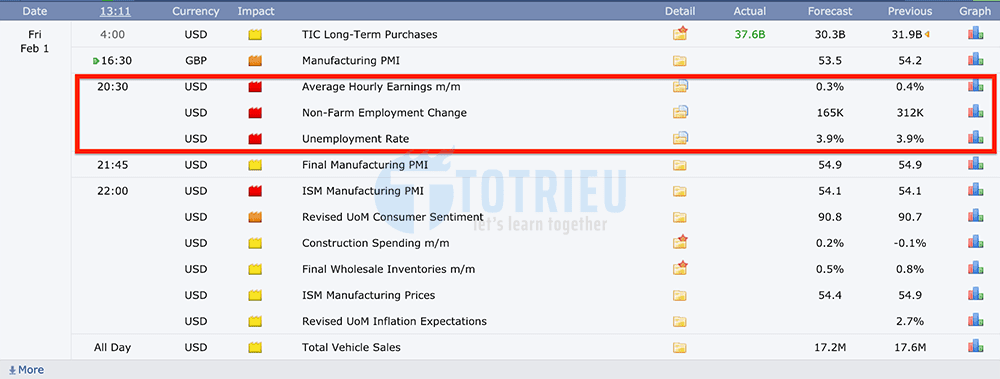The width and height of the screenshot is (1000, 379).
Task: Open detail folder for Total Vehicle Sales
Action: (x=680, y=348)
